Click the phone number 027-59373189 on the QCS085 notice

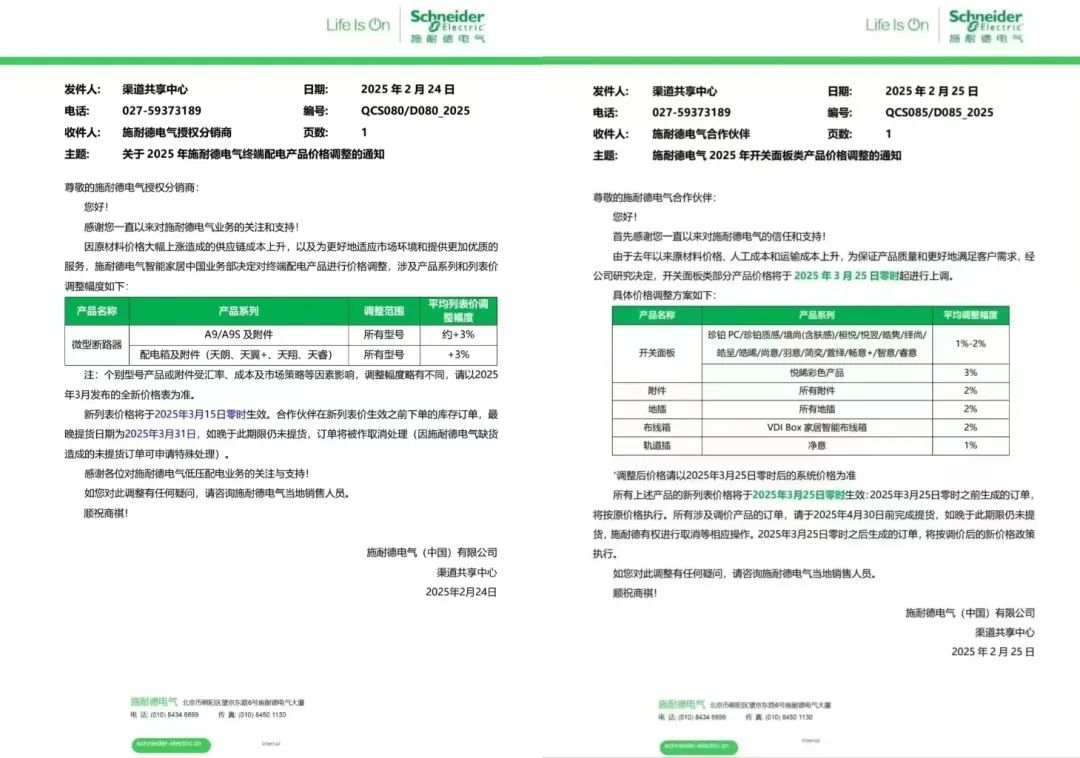(x=692, y=112)
